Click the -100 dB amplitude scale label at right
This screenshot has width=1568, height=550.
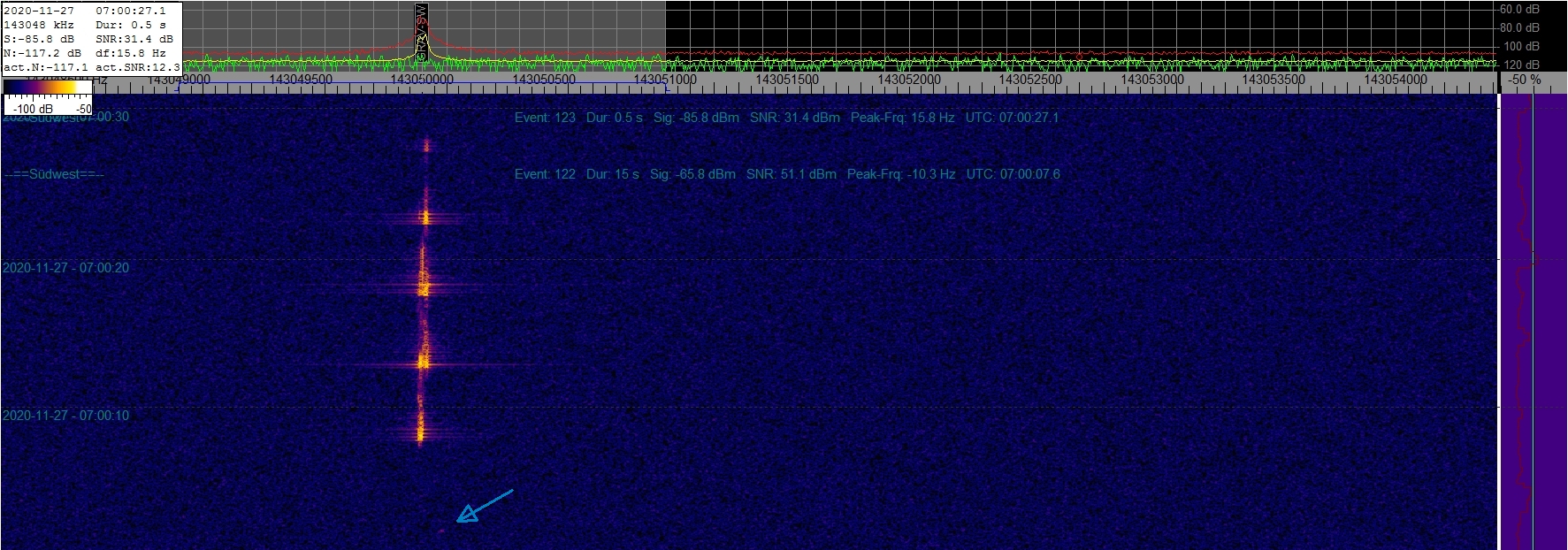click(1521, 46)
